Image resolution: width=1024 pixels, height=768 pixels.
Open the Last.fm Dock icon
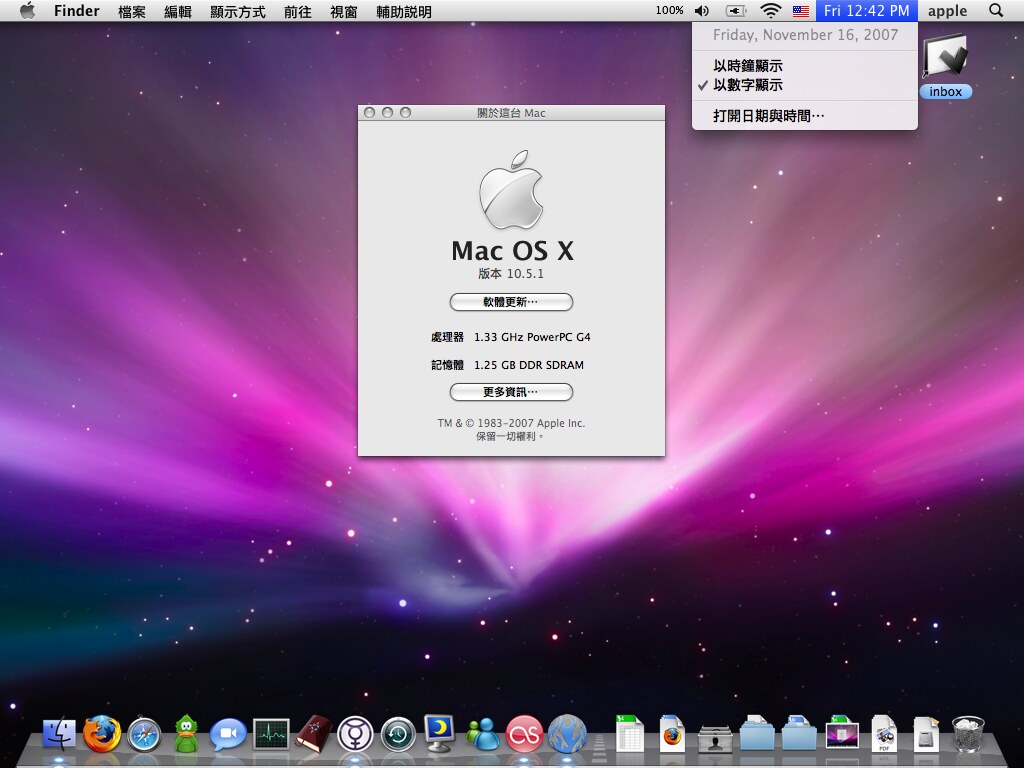tap(523, 735)
